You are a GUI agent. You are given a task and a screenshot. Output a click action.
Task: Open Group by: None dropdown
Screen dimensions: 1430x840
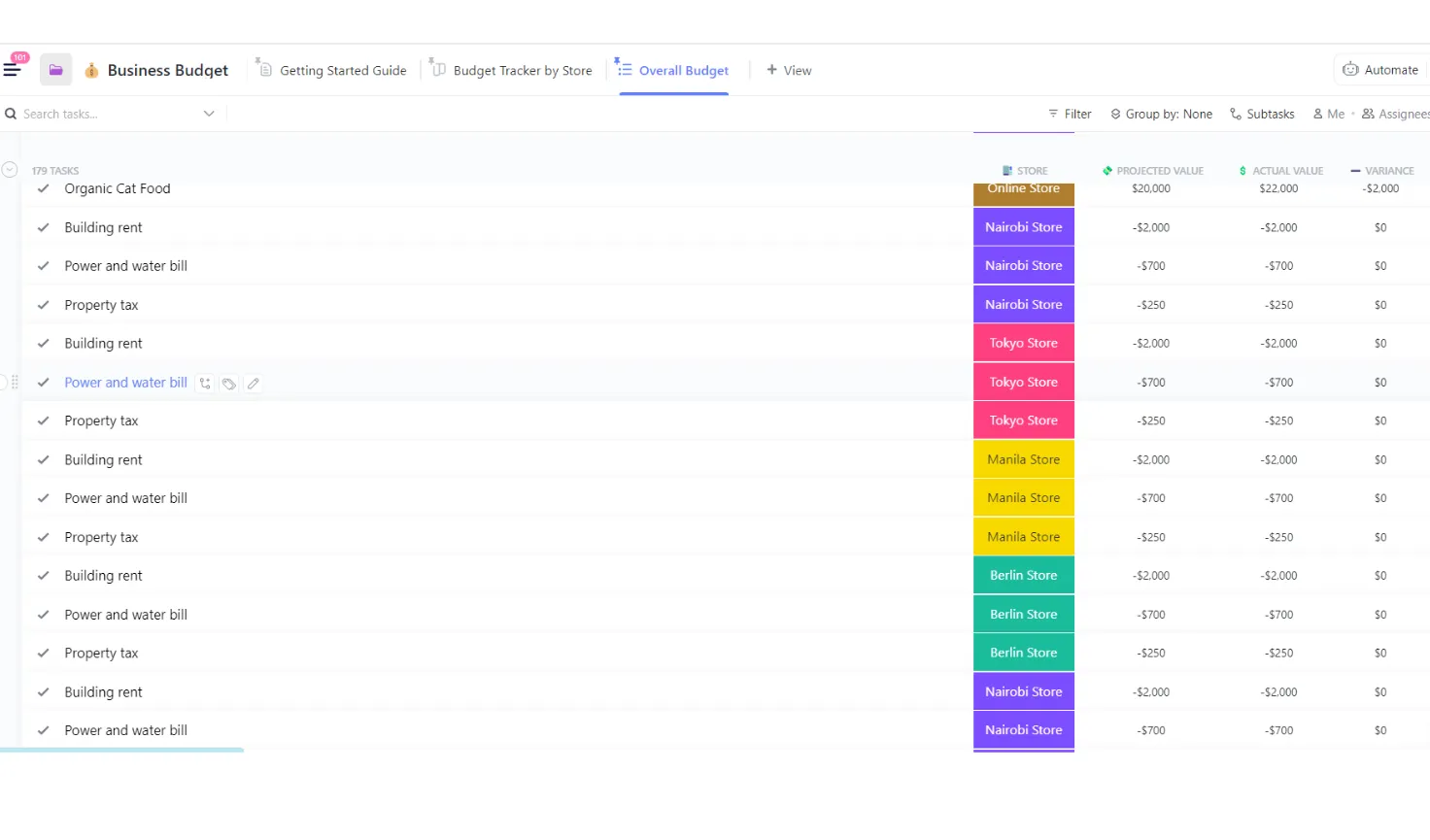point(1162,114)
